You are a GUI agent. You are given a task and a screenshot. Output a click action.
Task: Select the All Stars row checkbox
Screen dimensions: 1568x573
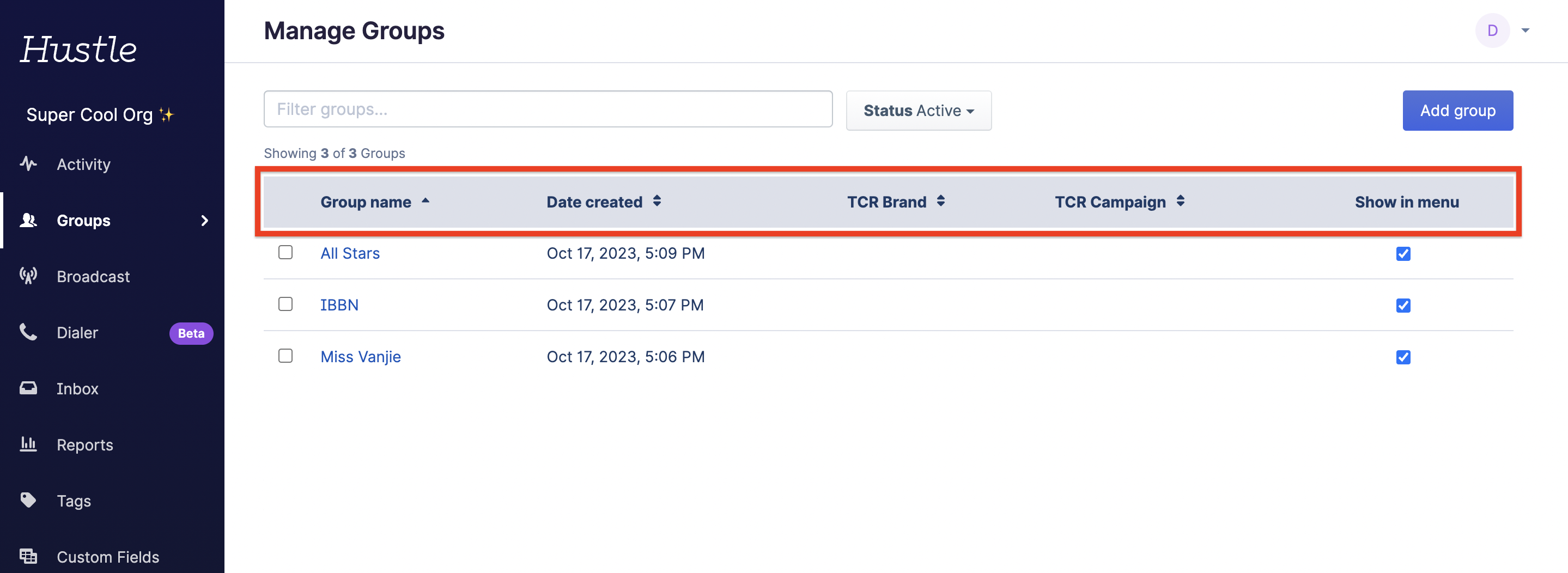coord(285,252)
